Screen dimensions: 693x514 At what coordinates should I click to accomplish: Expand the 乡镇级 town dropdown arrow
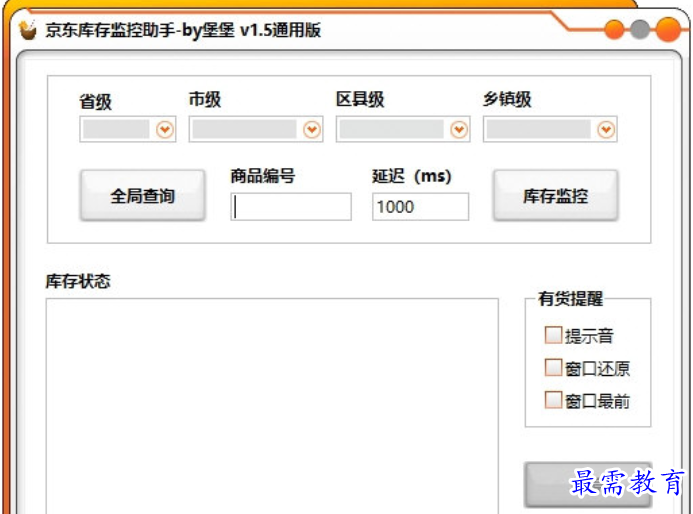point(606,129)
